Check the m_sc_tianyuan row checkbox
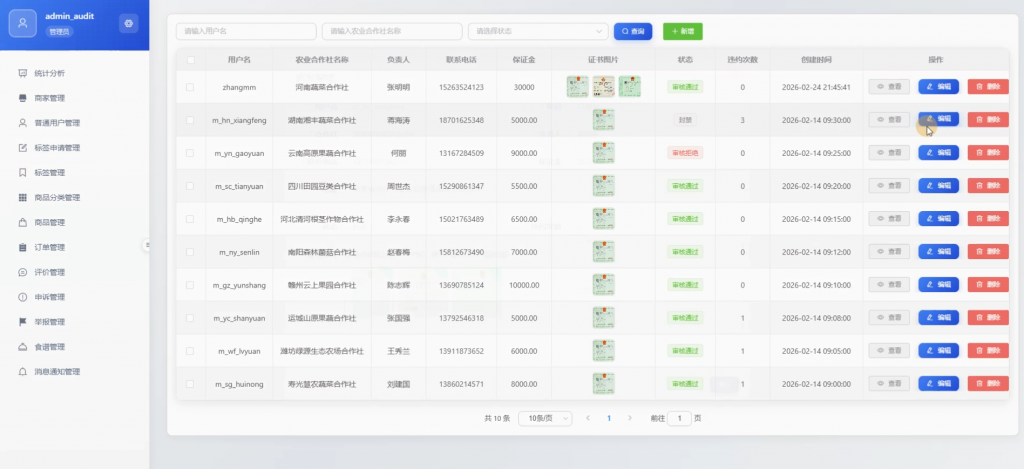1024x469 pixels. 190,186
